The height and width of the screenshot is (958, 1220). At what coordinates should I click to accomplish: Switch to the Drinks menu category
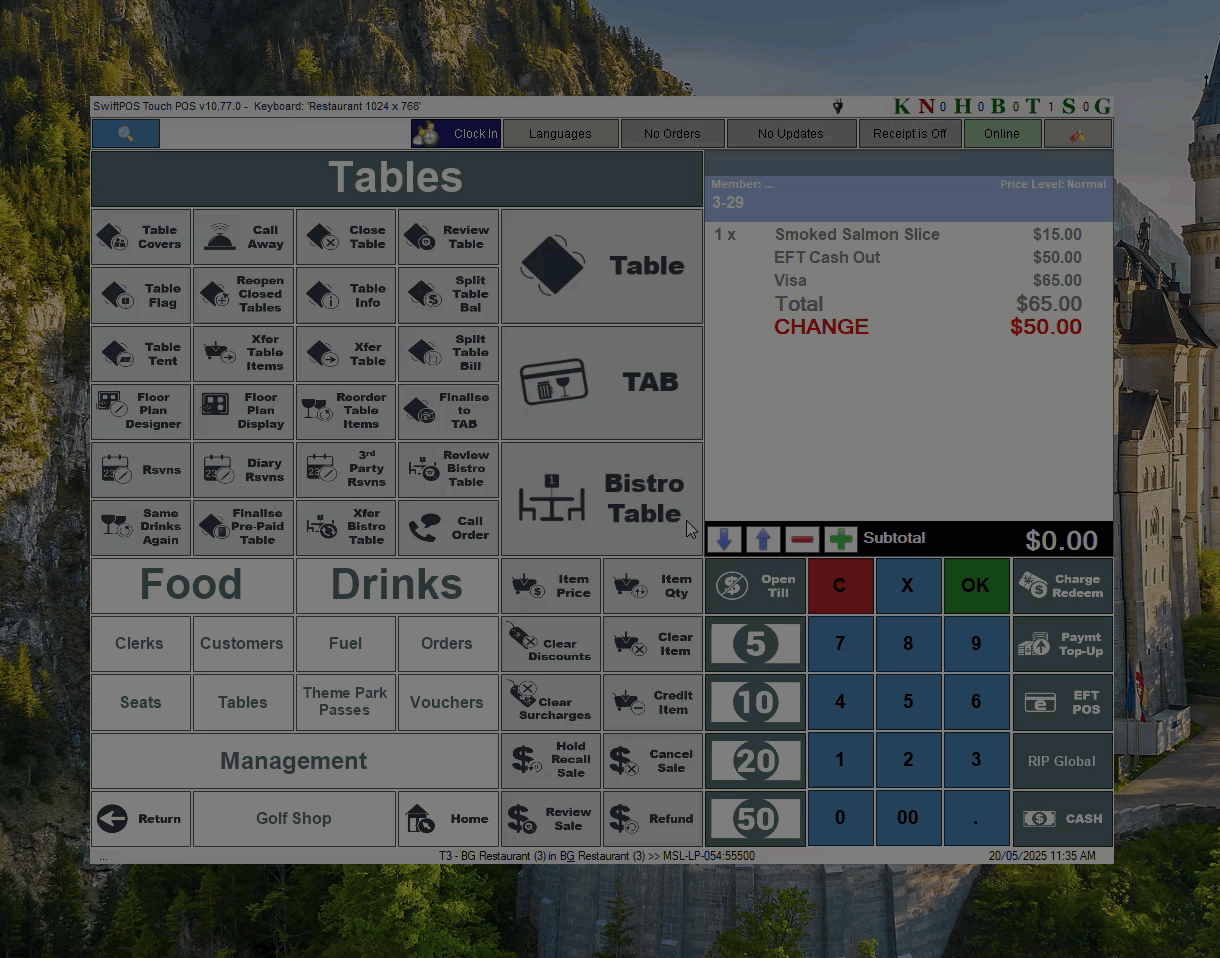tap(397, 585)
